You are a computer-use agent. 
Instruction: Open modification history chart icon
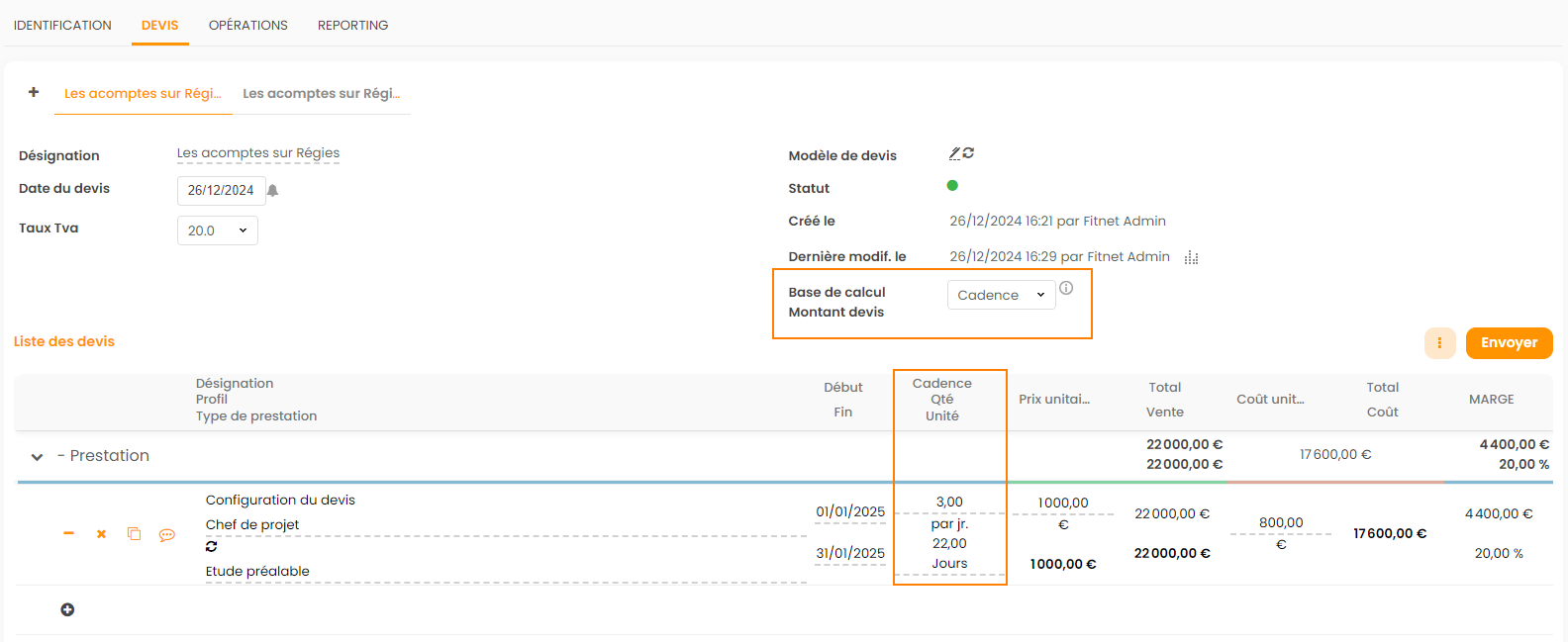coord(1191,257)
